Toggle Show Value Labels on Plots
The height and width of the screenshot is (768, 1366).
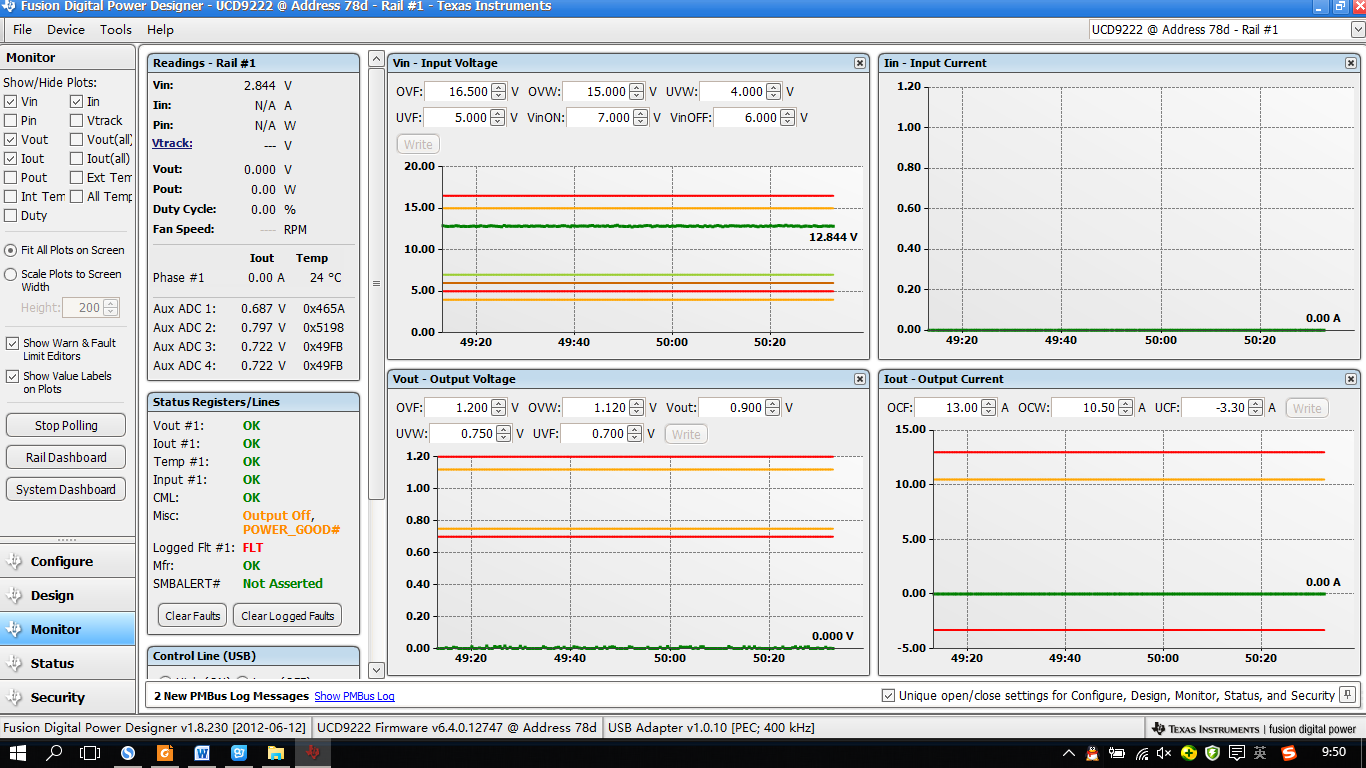[12, 377]
